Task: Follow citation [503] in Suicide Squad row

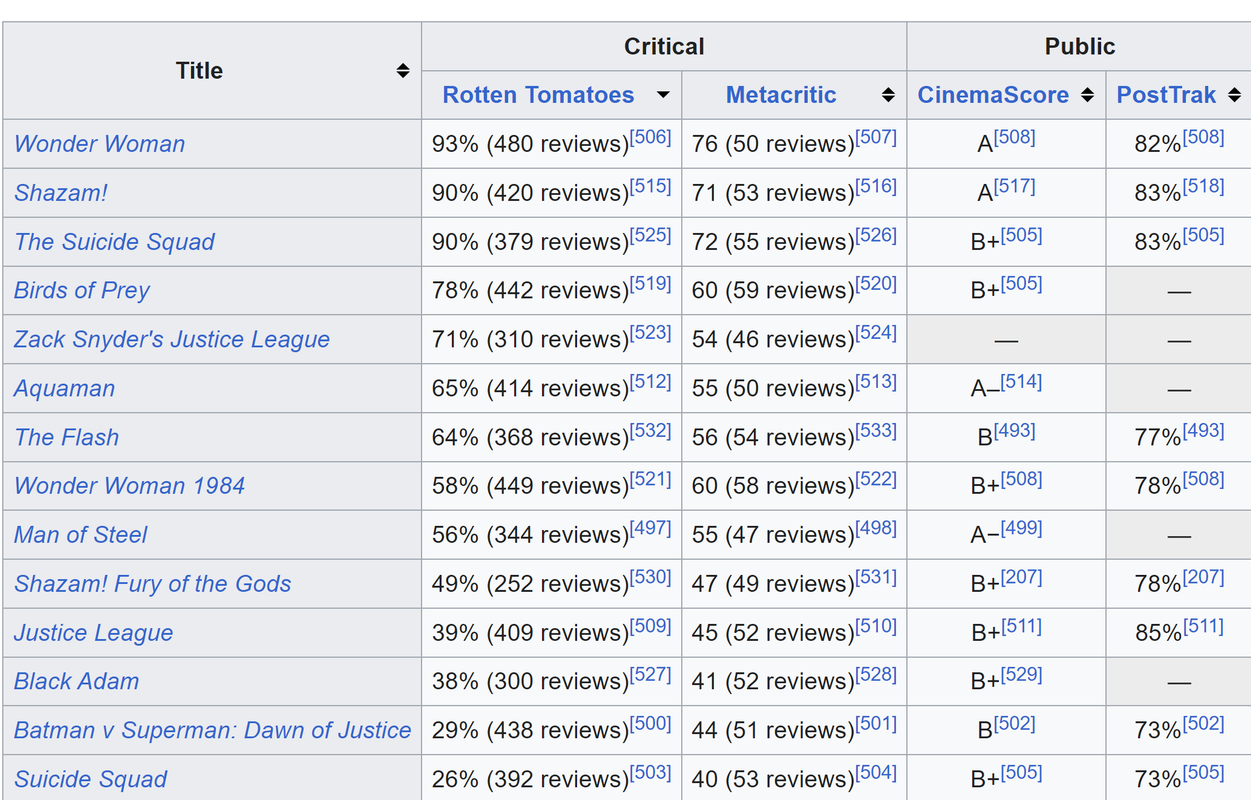Action: tap(650, 773)
